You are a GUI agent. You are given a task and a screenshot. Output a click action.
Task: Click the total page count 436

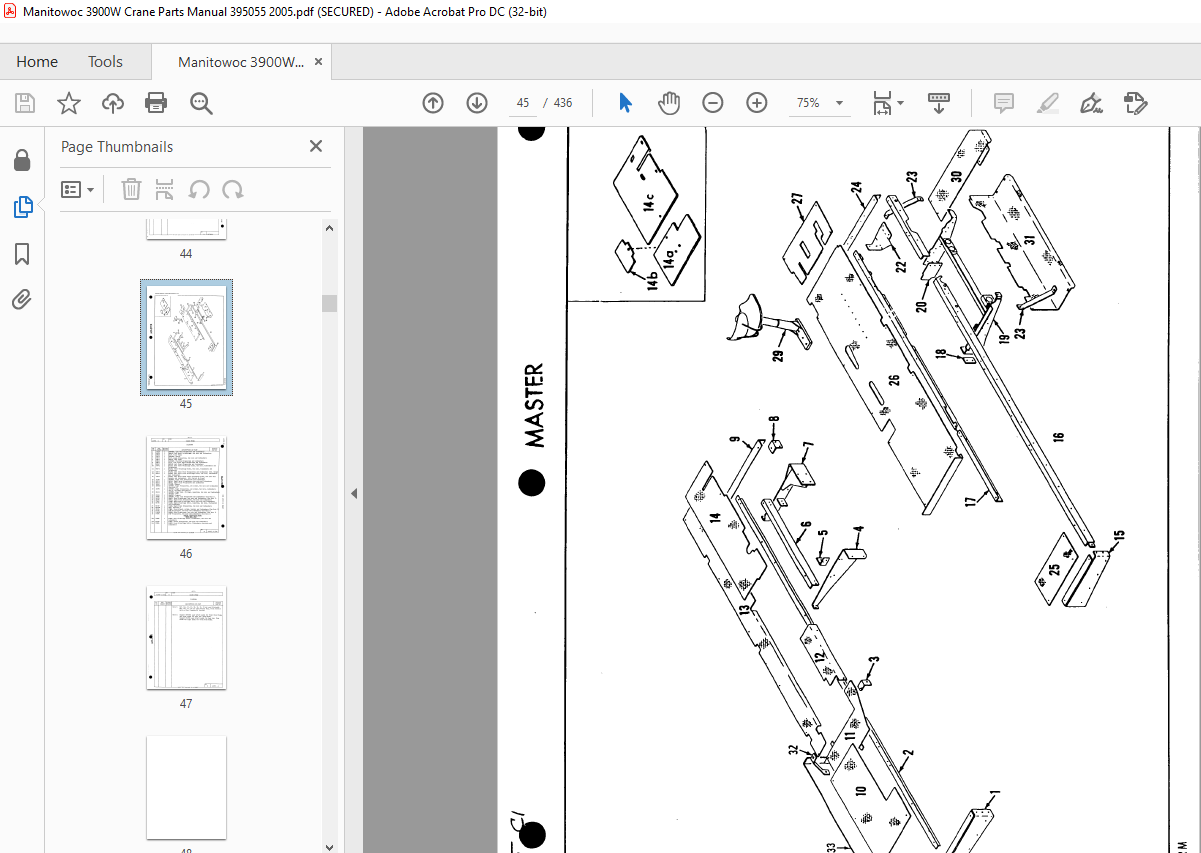coord(563,103)
